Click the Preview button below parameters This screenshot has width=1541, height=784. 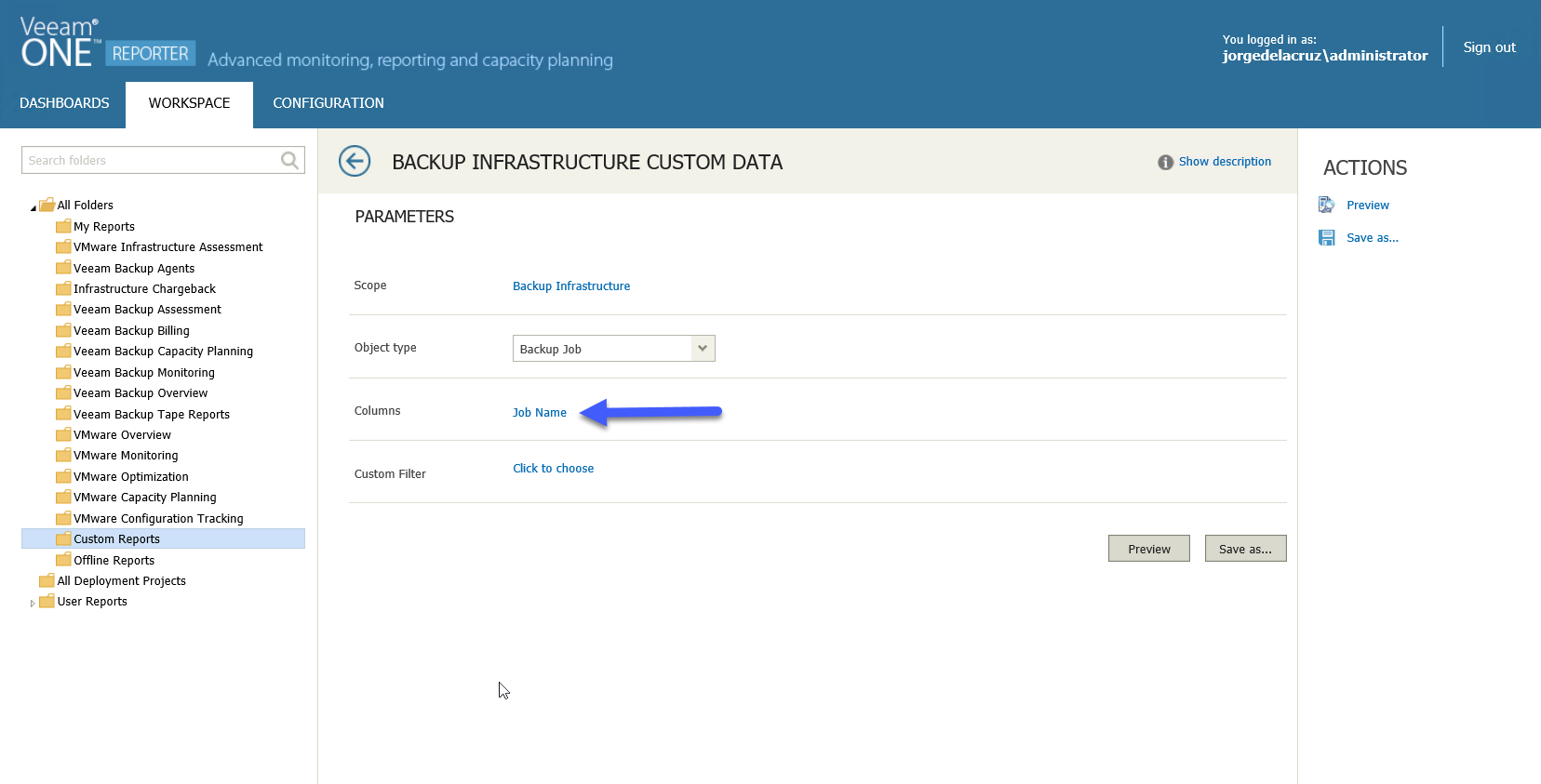[1149, 549]
